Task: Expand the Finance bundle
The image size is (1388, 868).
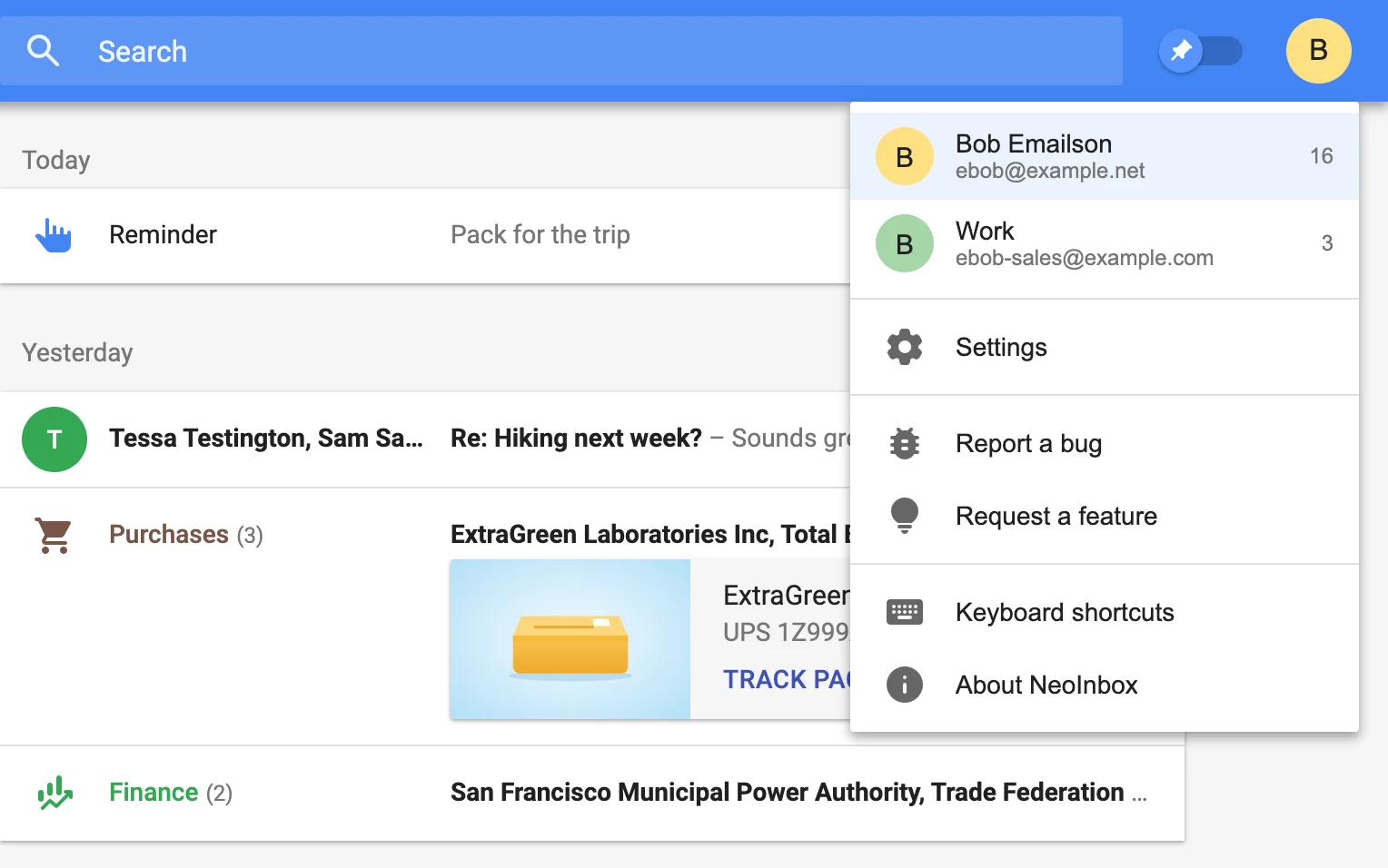Action: point(170,793)
